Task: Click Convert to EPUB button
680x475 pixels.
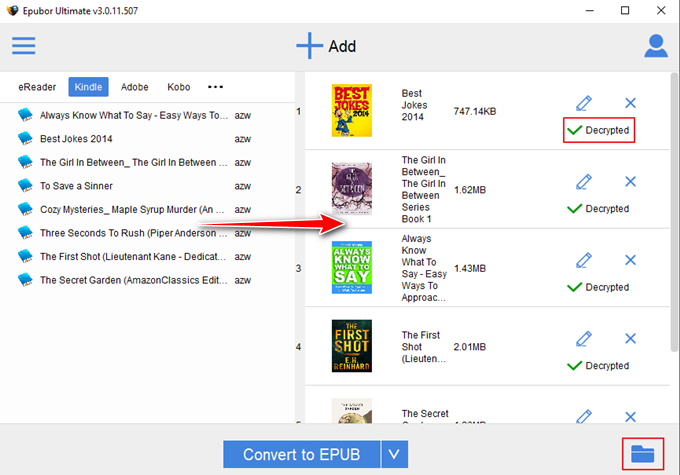Action: [301, 454]
